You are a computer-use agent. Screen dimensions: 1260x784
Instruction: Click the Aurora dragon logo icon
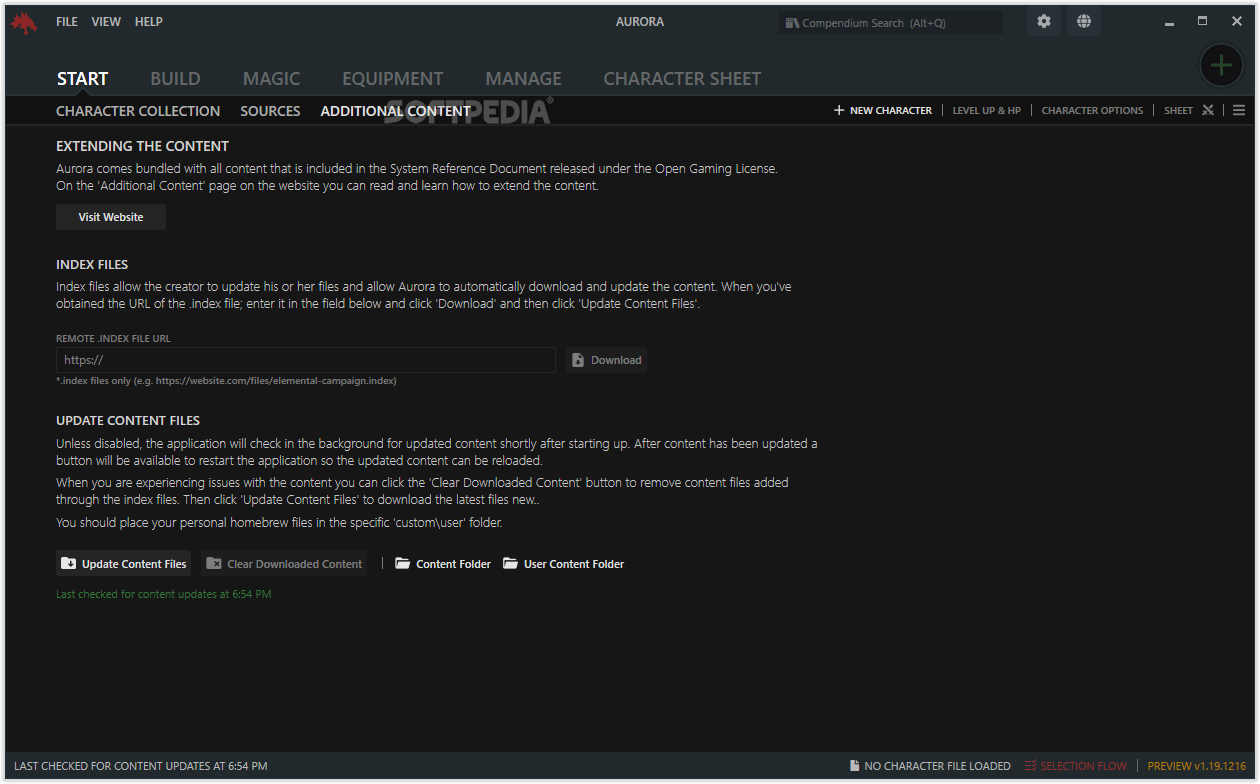pos(23,23)
